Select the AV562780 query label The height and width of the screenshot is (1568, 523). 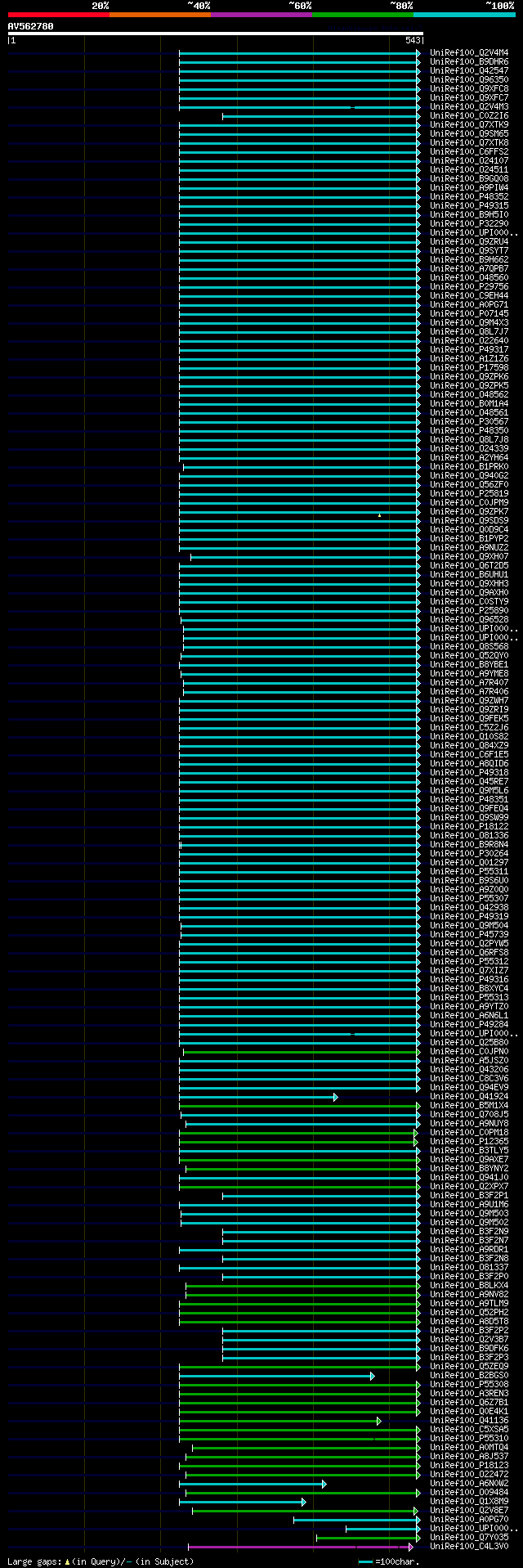(31, 26)
